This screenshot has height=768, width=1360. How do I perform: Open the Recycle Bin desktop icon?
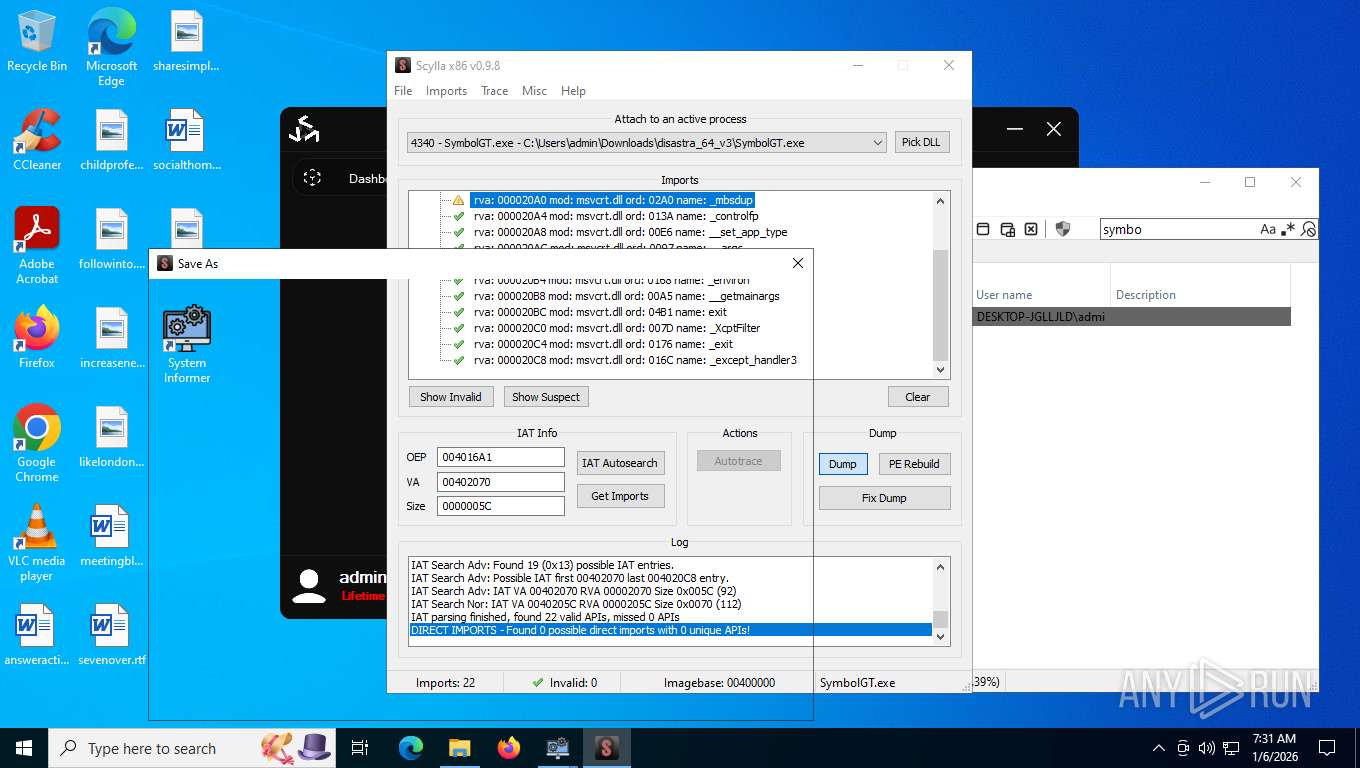point(37,42)
